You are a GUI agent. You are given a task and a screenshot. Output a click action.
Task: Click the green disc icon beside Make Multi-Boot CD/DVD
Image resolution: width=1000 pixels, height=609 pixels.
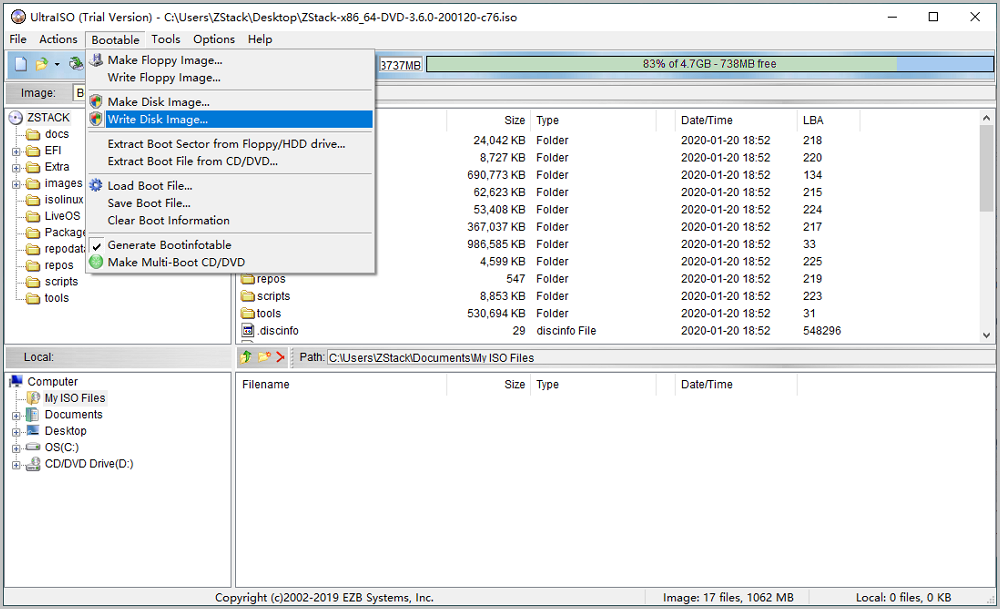(x=96, y=262)
